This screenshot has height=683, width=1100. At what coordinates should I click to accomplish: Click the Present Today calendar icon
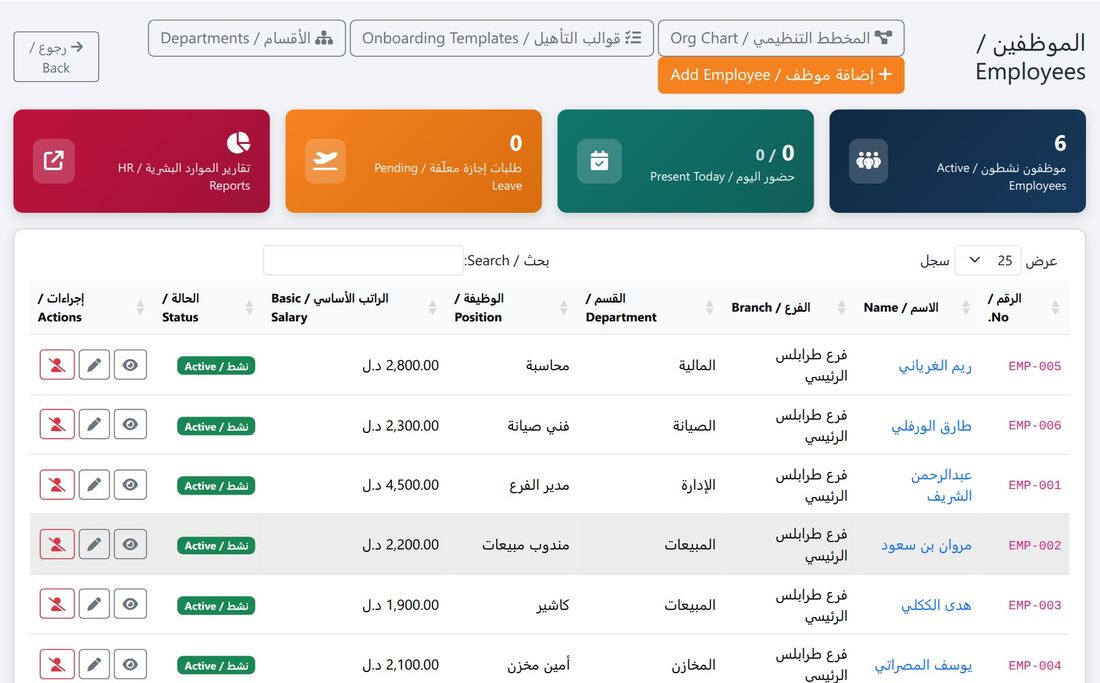pos(599,161)
